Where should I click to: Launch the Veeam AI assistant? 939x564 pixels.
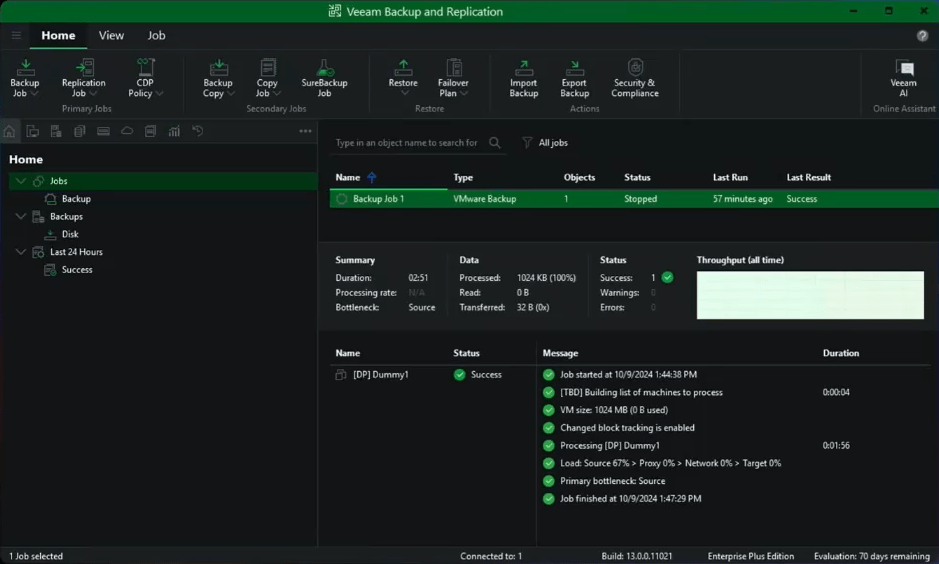pos(903,78)
